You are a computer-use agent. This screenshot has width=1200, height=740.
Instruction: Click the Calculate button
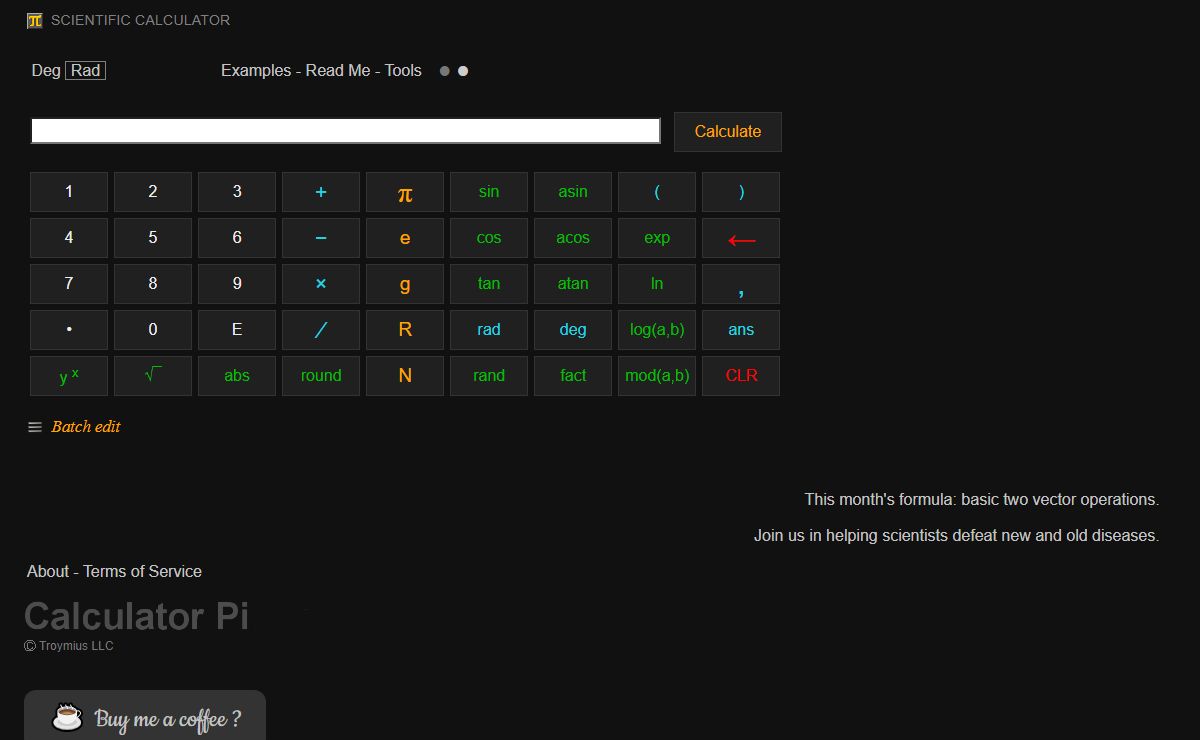click(728, 132)
